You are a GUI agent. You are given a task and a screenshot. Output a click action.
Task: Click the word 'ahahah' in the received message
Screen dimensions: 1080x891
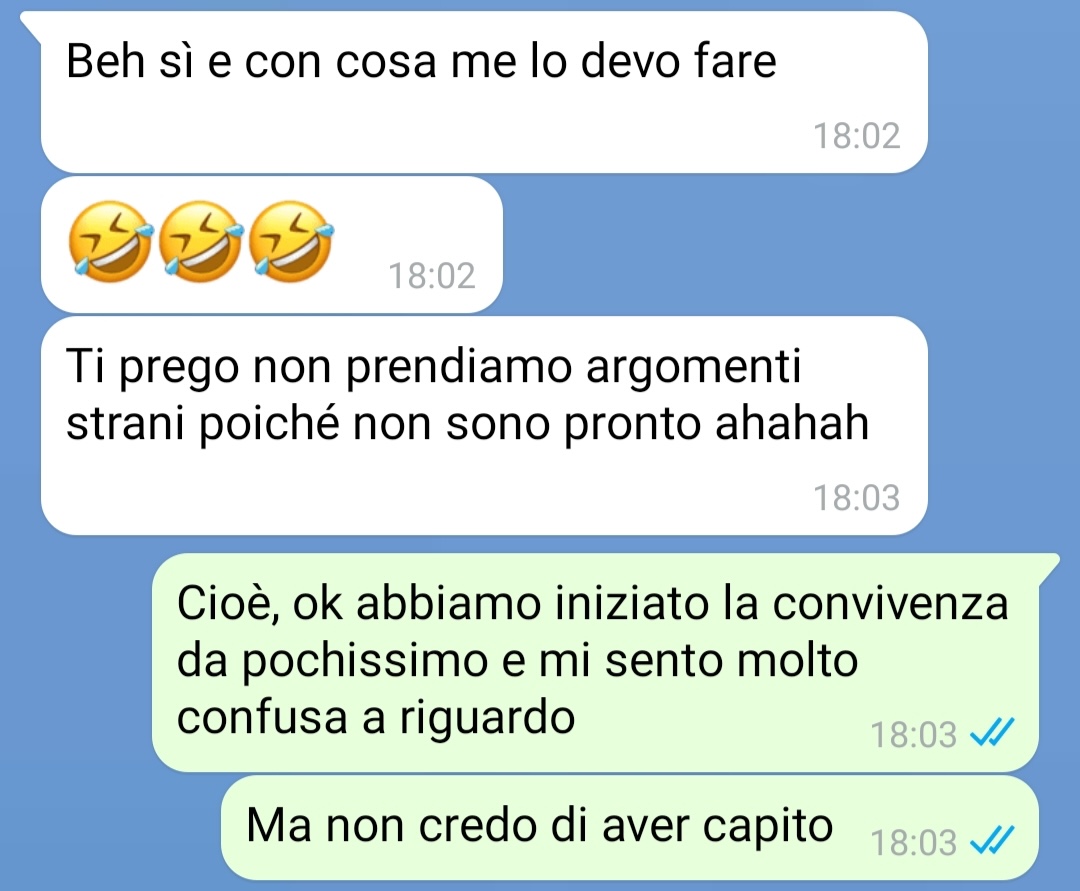791,422
